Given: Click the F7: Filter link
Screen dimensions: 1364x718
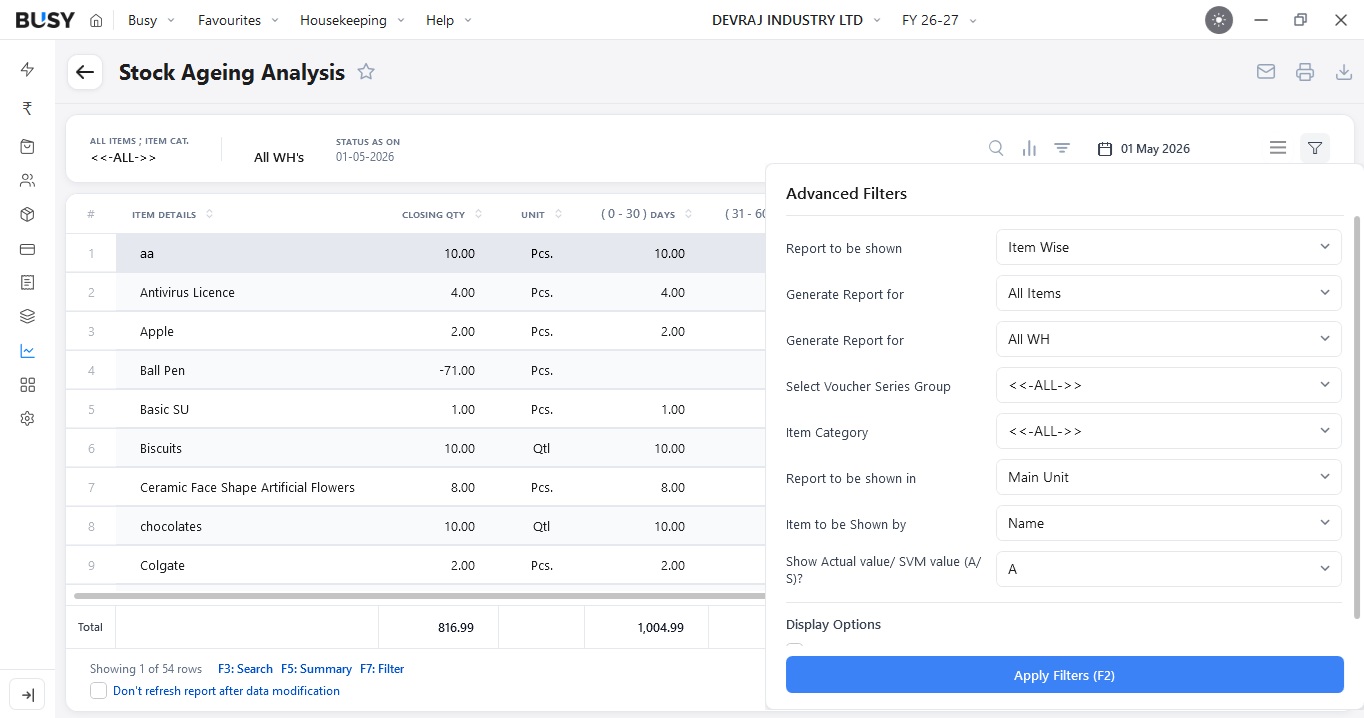Looking at the screenshot, I should 382,669.
